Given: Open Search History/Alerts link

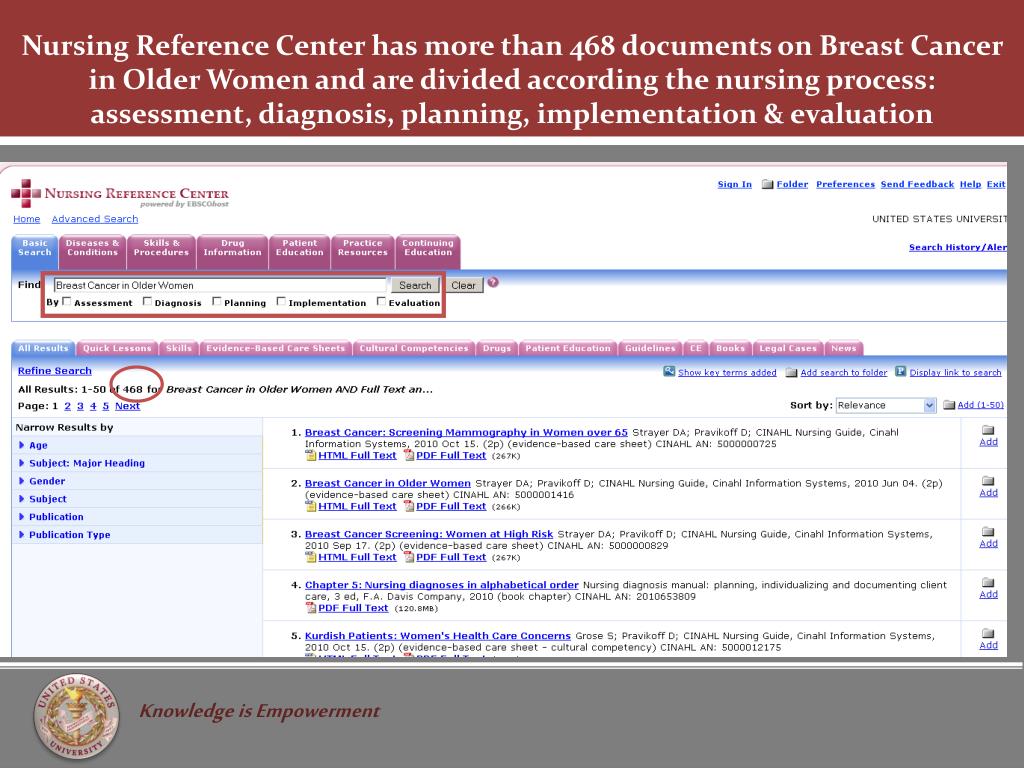Looking at the screenshot, I should (957, 247).
